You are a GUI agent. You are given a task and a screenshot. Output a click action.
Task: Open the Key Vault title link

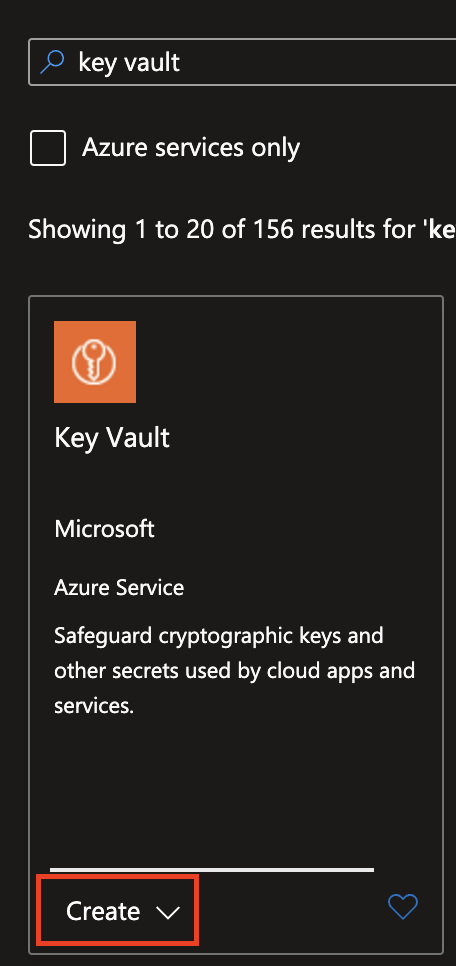coord(112,437)
